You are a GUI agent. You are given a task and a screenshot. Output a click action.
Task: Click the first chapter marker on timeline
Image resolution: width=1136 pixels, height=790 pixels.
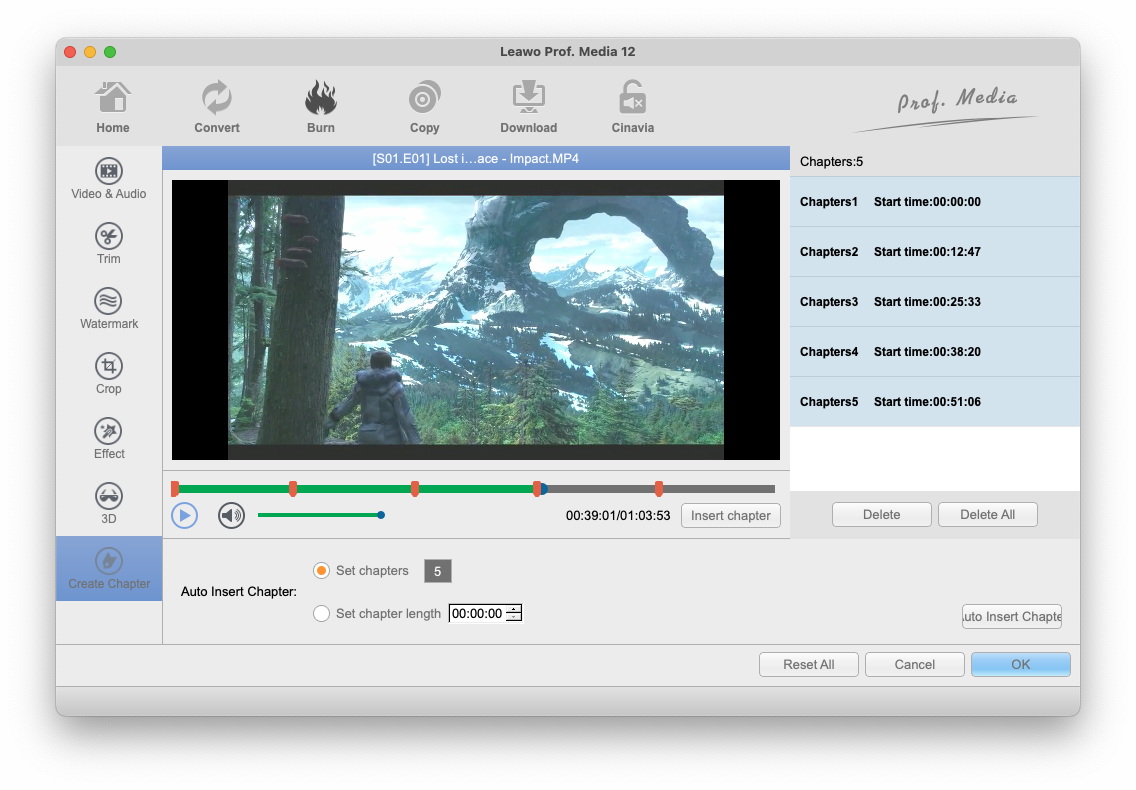coord(175,489)
